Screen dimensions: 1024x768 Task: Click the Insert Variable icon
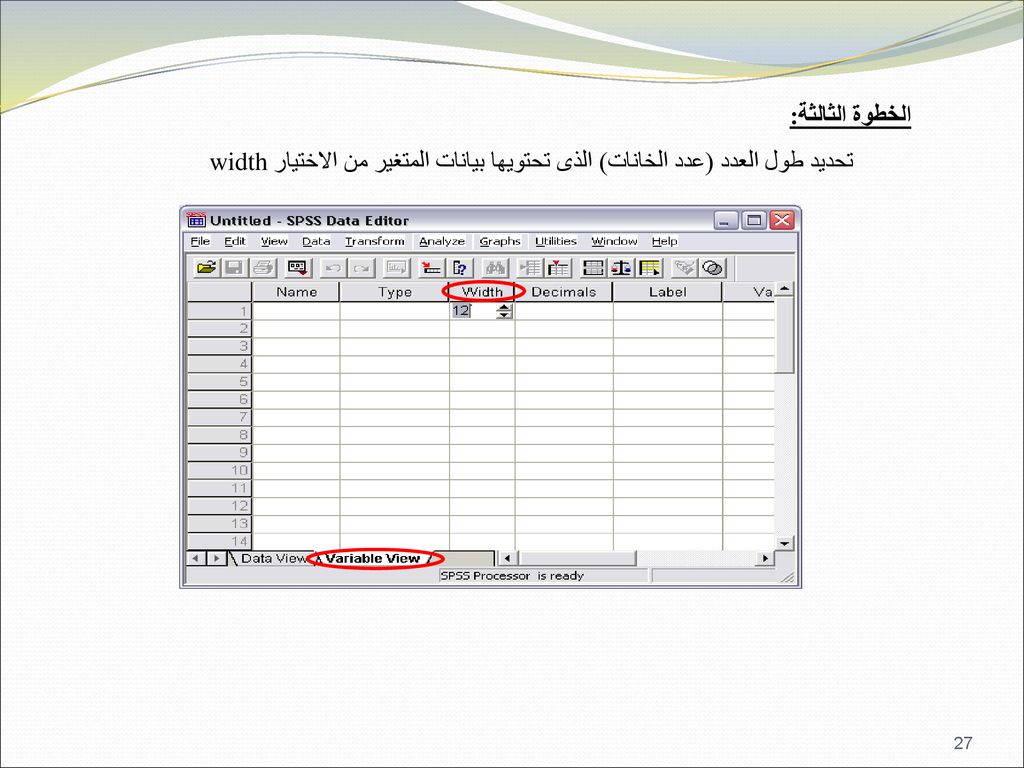point(558,268)
